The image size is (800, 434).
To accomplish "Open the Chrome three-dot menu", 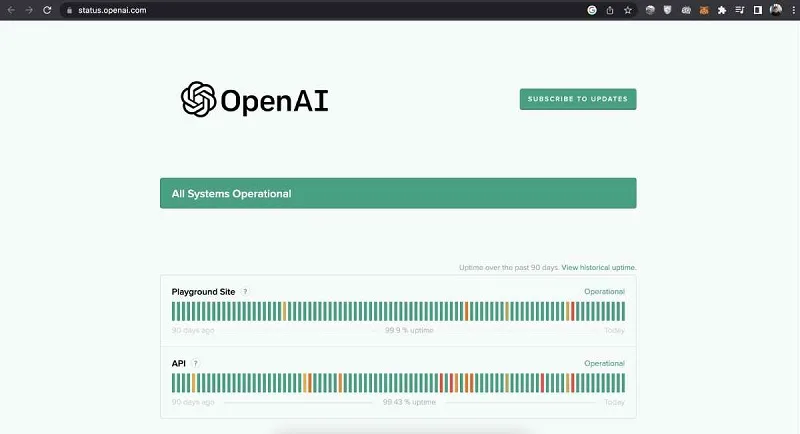I will [793, 10].
